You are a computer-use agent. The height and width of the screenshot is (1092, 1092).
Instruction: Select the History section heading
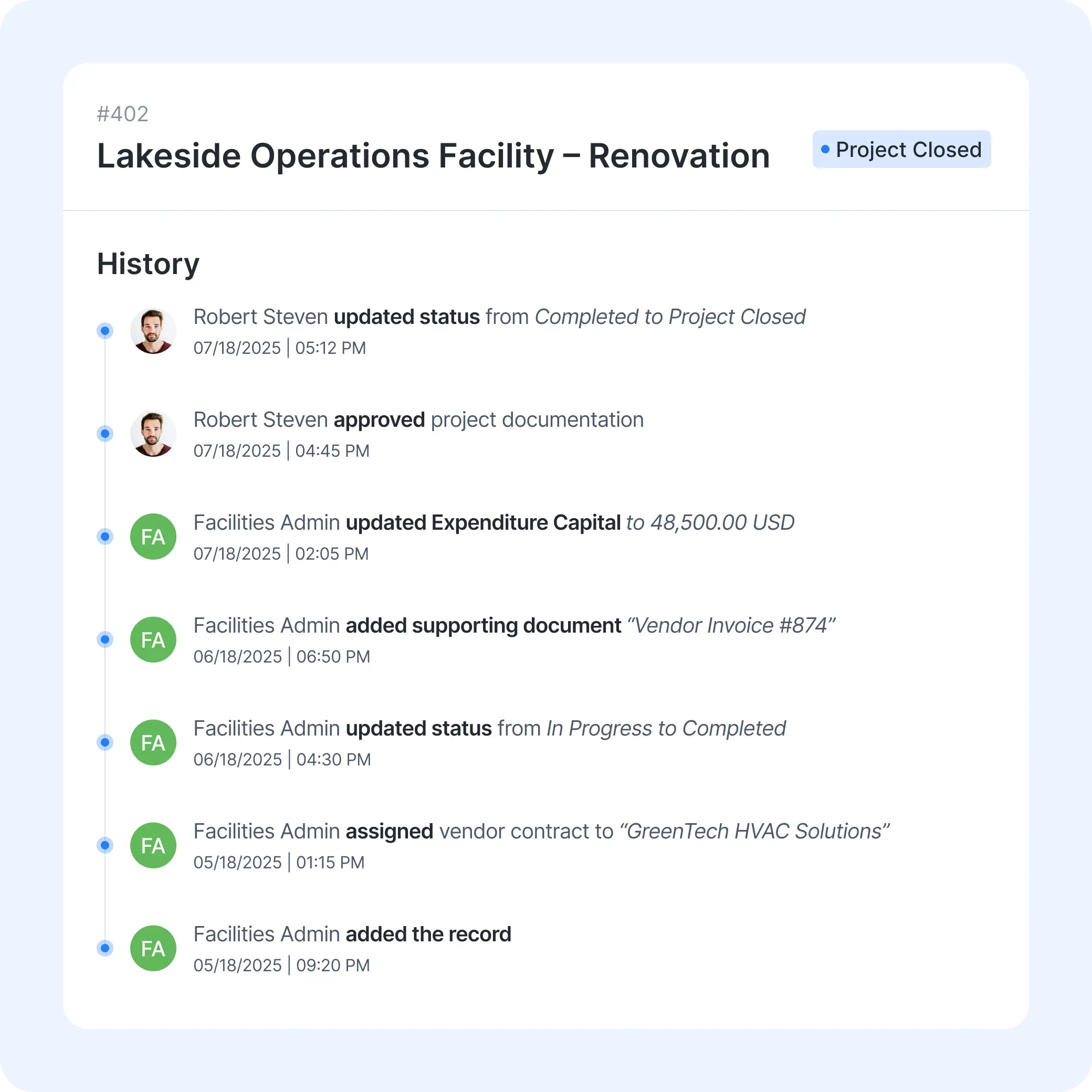[148, 263]
